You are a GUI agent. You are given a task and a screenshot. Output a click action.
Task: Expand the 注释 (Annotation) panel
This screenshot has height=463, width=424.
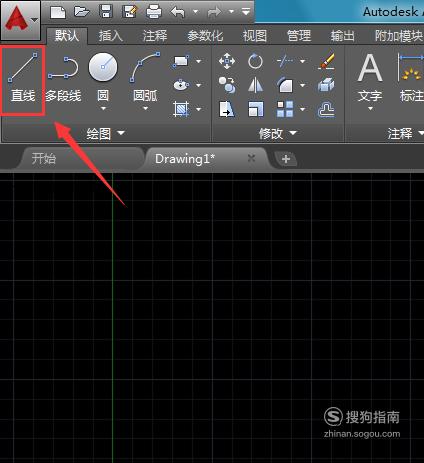click(405, 134)
